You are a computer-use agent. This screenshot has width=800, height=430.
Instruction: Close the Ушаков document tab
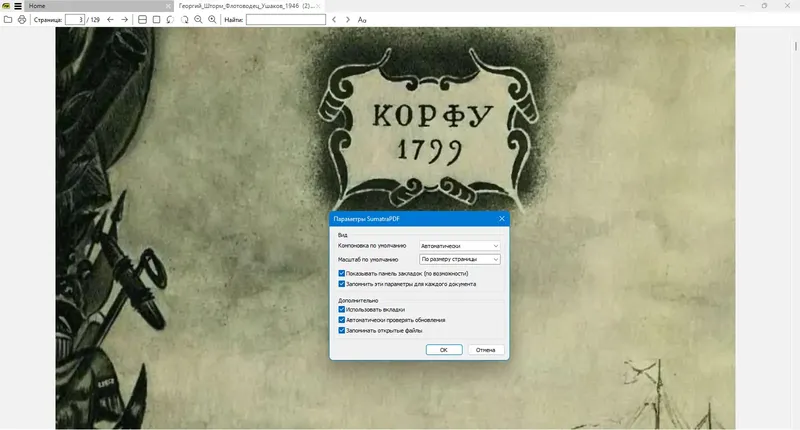click(x=318, y=6)
